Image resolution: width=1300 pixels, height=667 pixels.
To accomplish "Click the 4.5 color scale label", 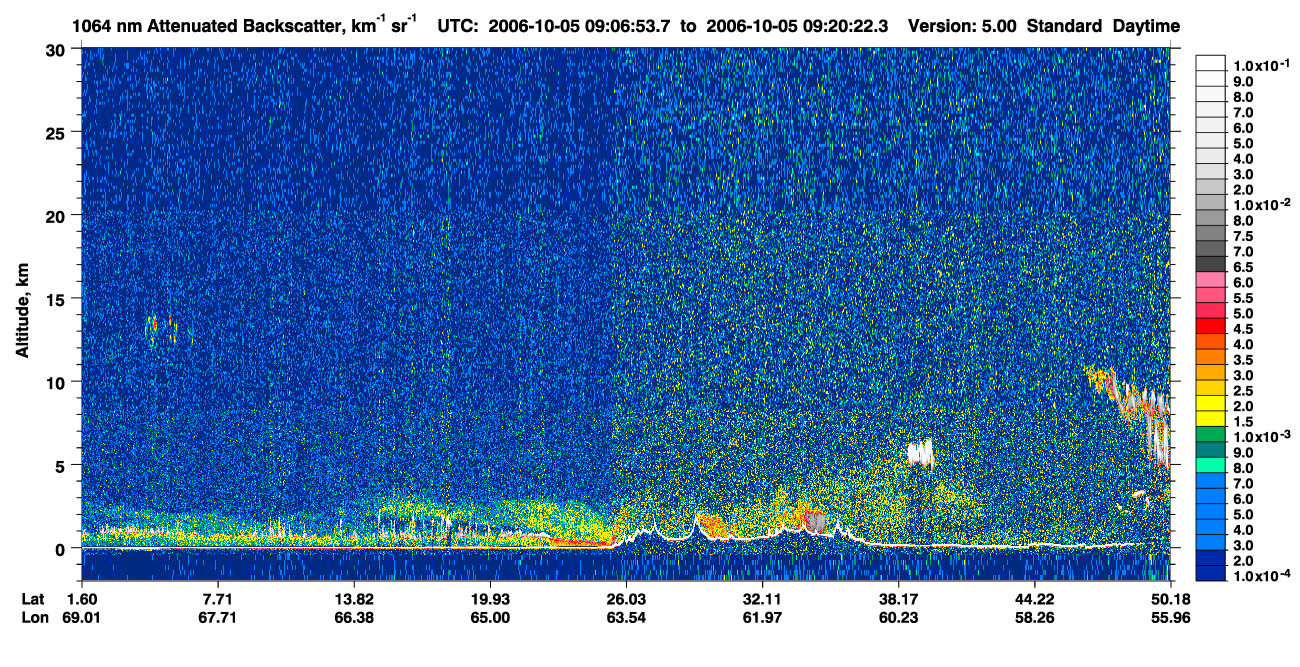I will pyautogui.click(x=1243, y=329).
